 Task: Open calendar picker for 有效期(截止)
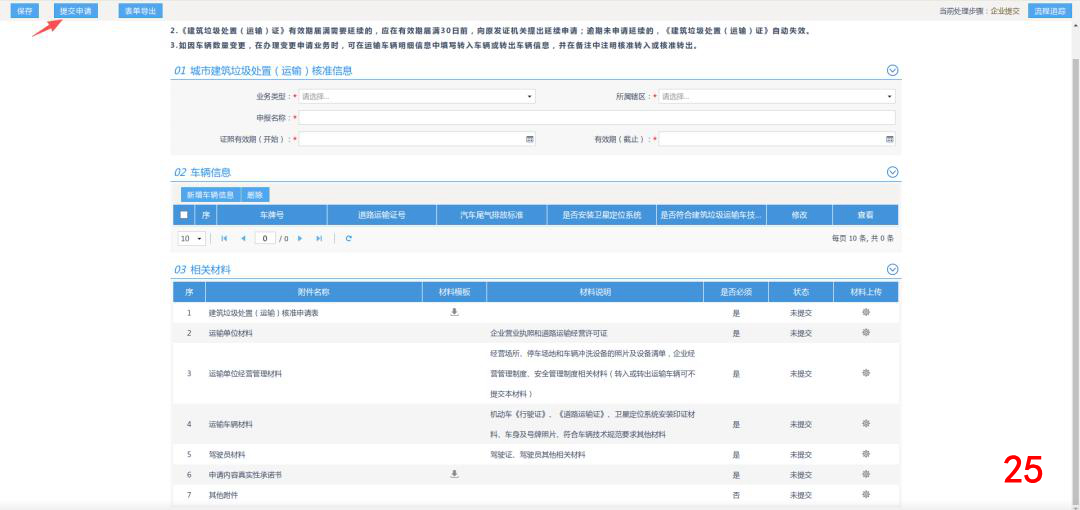(889, 139)
